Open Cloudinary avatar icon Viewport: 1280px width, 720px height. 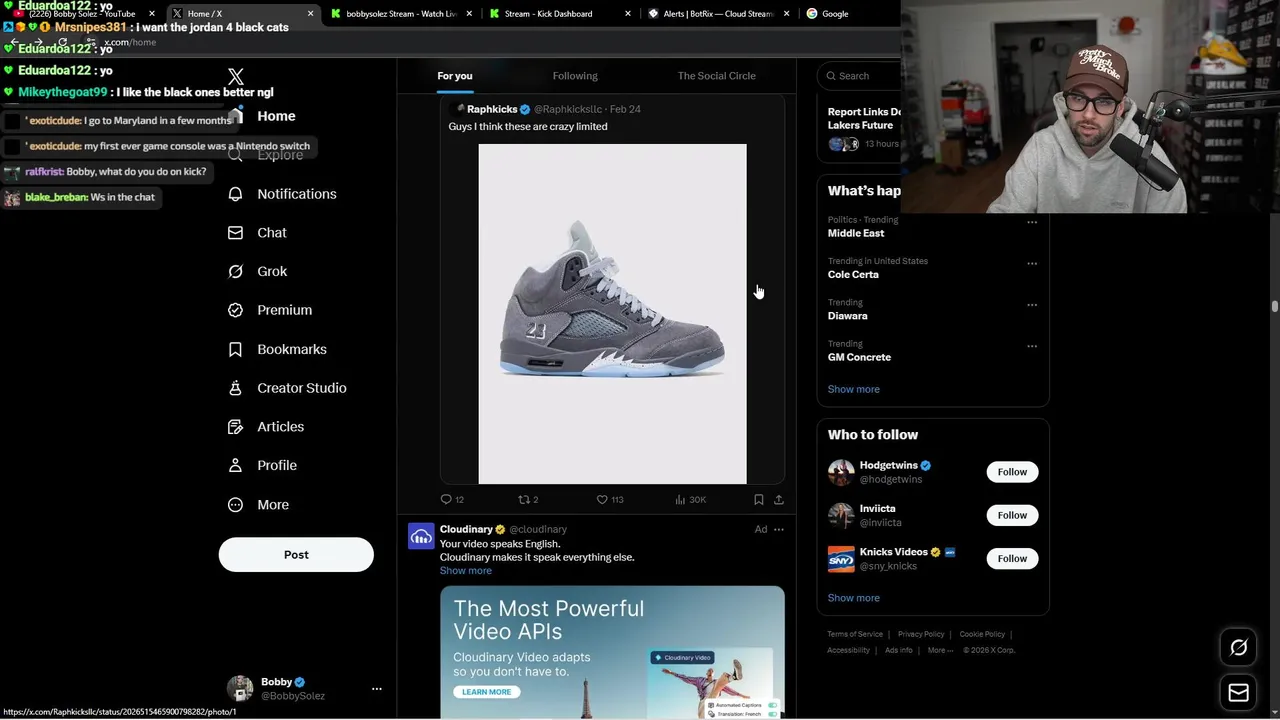click(x=421, y=536)
